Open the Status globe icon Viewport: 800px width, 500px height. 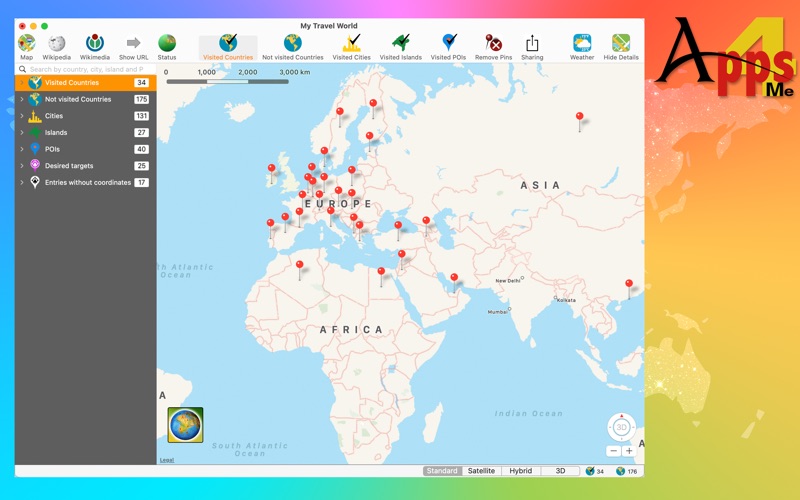pos(167,47)
